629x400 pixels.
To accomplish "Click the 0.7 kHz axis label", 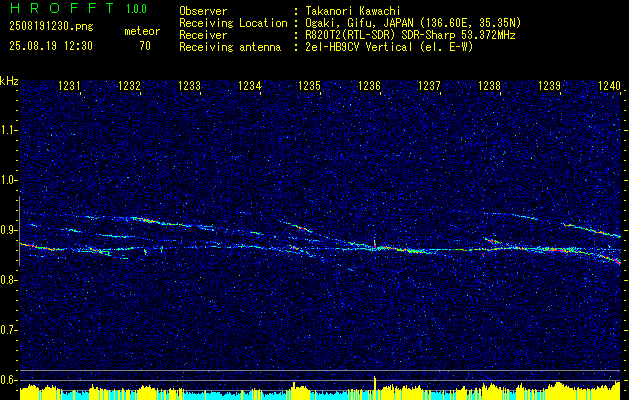I will (8, 330).
